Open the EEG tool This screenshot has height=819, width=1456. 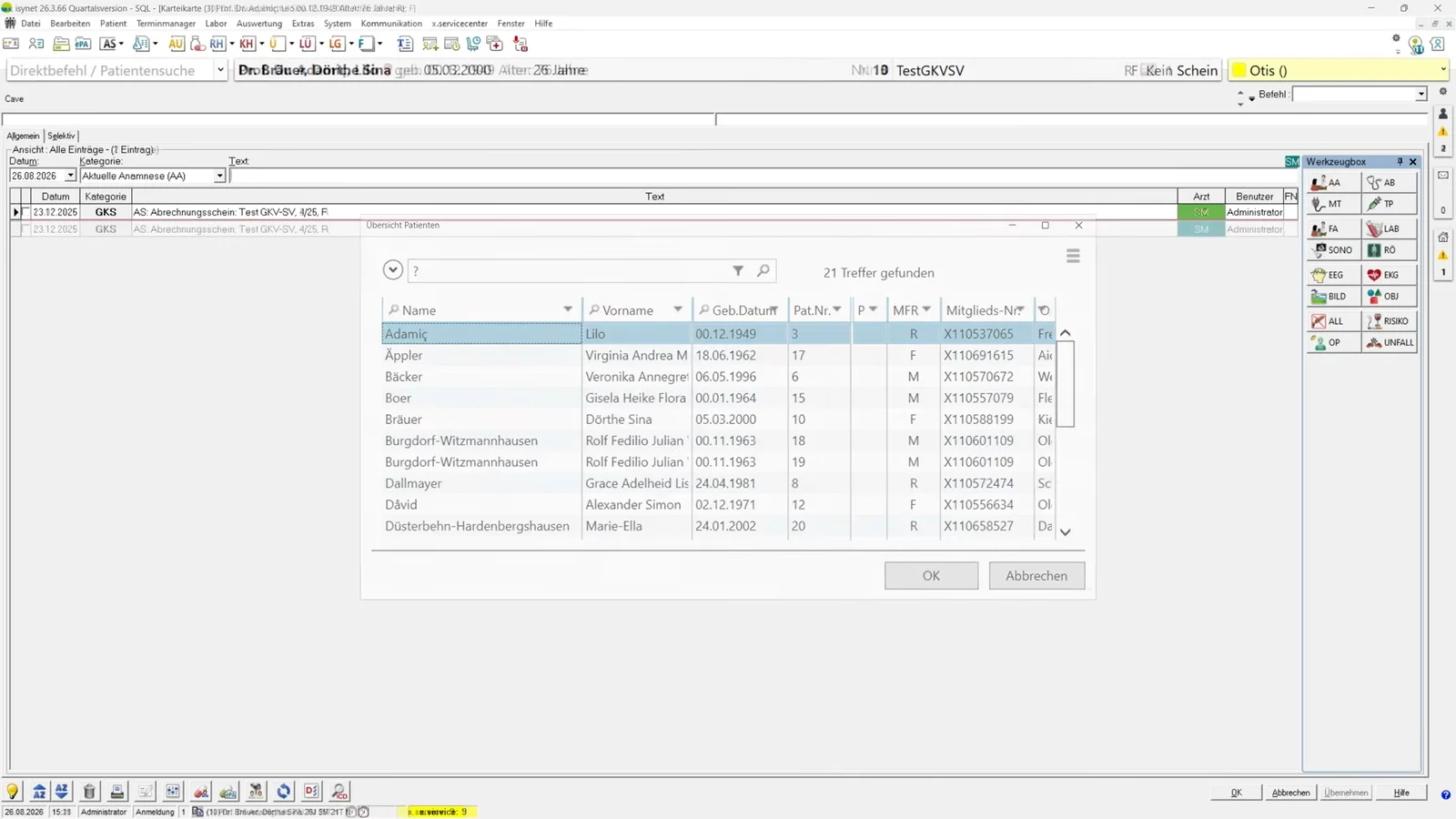pos(1334,275)
